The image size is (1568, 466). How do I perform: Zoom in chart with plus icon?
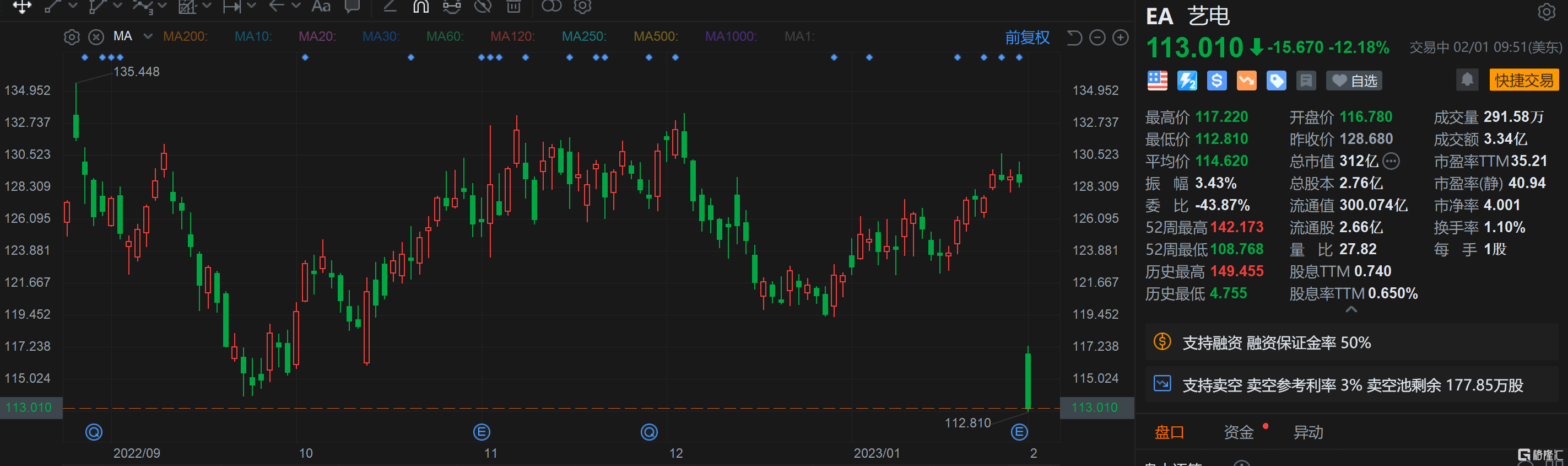pos(1120,38)
